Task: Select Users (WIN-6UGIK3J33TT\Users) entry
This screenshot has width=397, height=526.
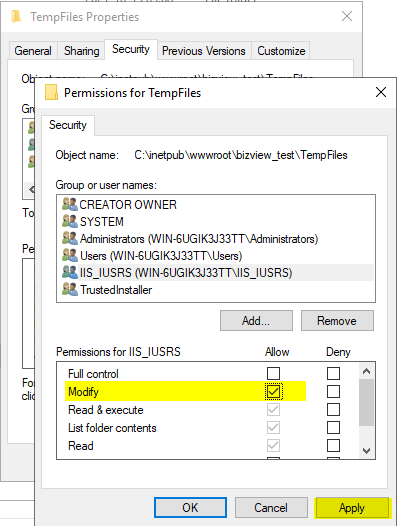Action: point(215,256)
